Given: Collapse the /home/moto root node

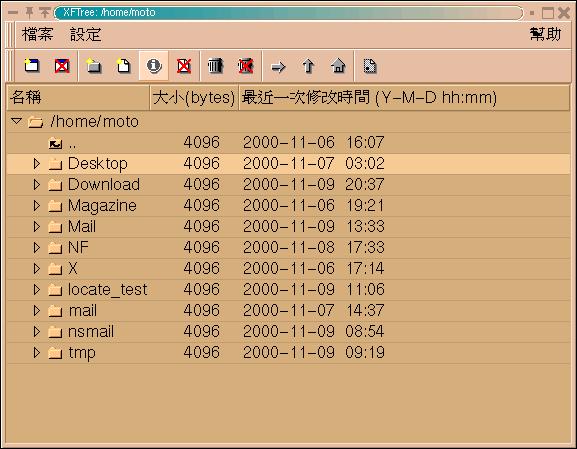Looking at the screenshot, I should [17, 121].
